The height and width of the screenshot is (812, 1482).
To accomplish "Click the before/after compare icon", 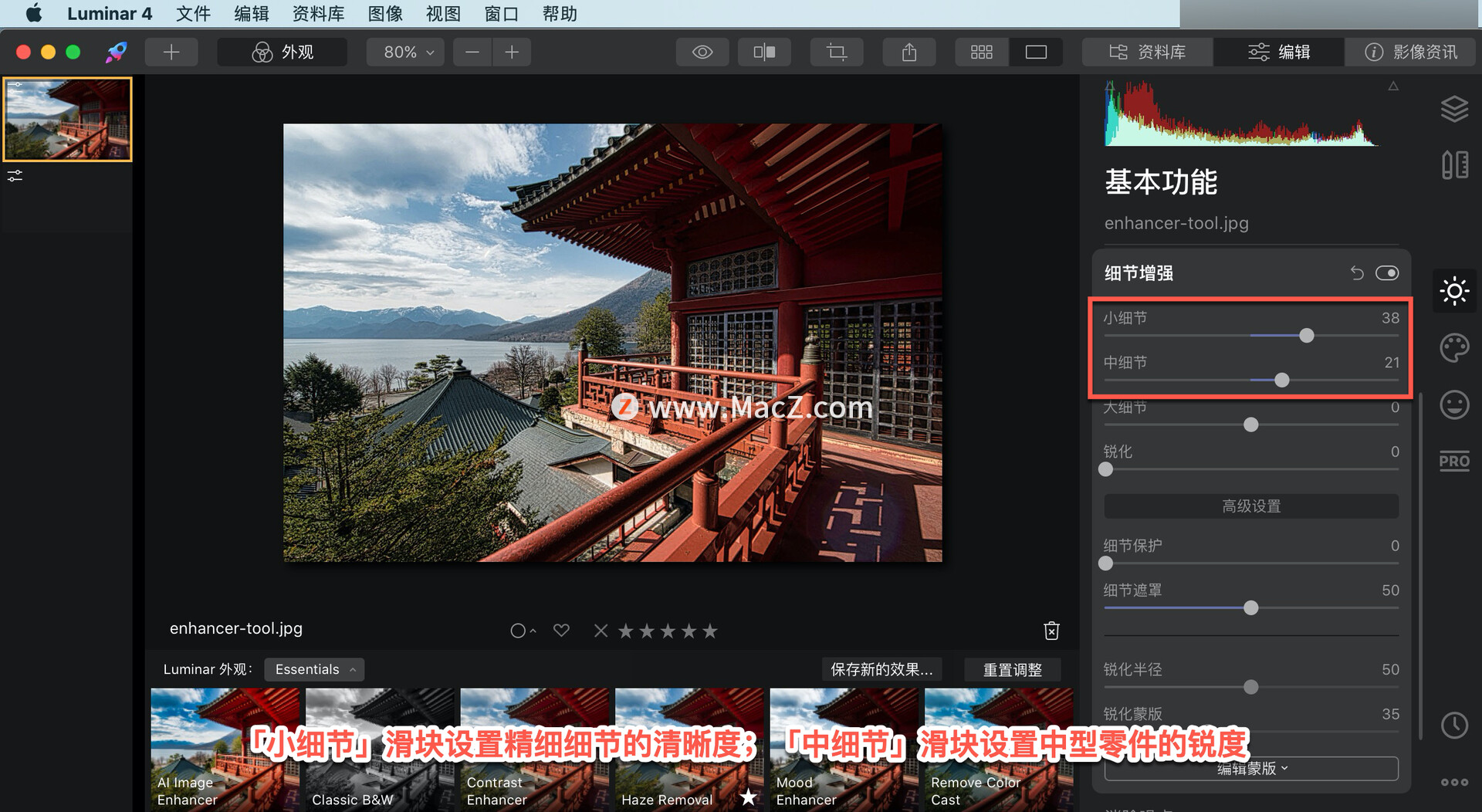I will click(764, 52).
